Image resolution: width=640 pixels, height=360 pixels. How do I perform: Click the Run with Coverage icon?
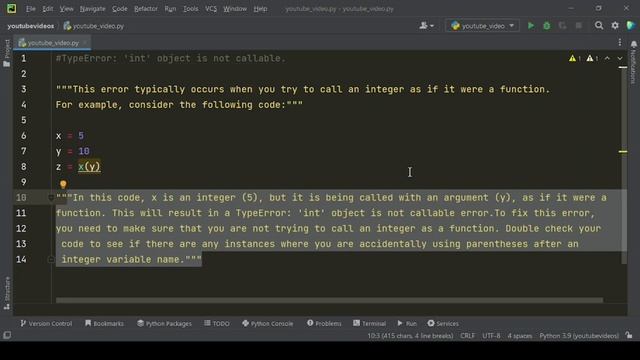click(562, 26)
